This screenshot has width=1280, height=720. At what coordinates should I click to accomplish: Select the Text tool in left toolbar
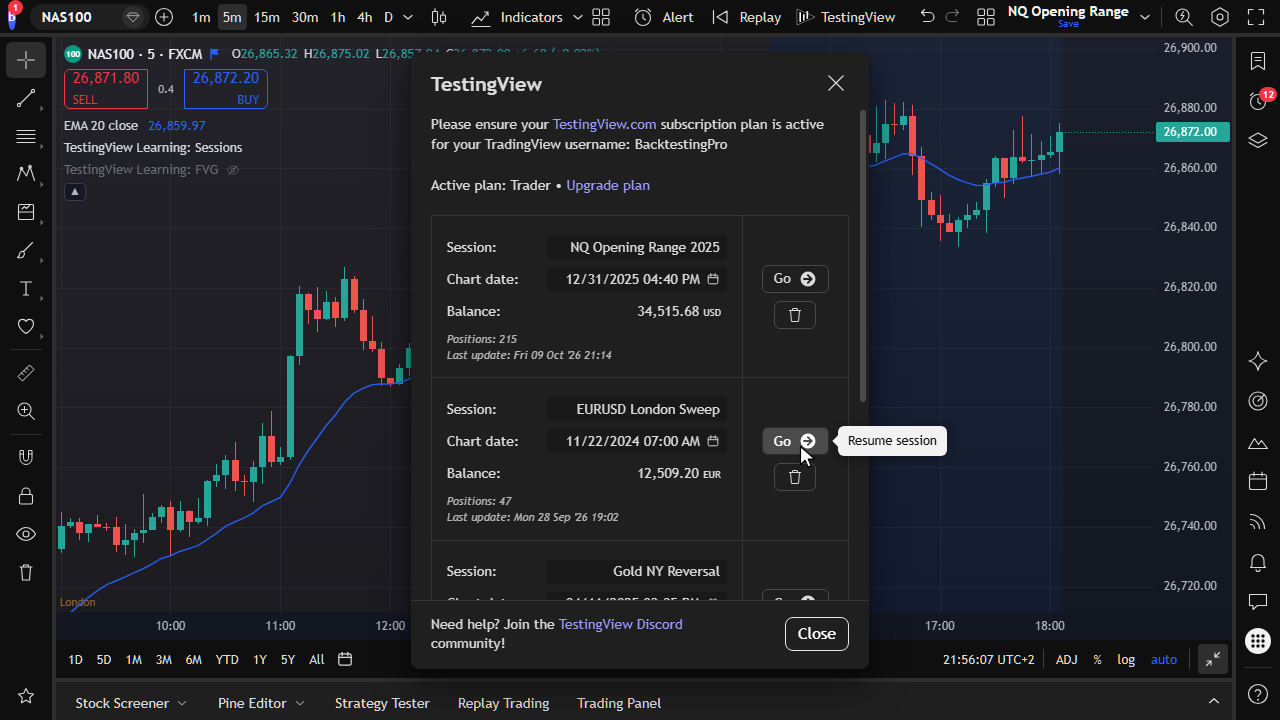[x=26, y=289]
